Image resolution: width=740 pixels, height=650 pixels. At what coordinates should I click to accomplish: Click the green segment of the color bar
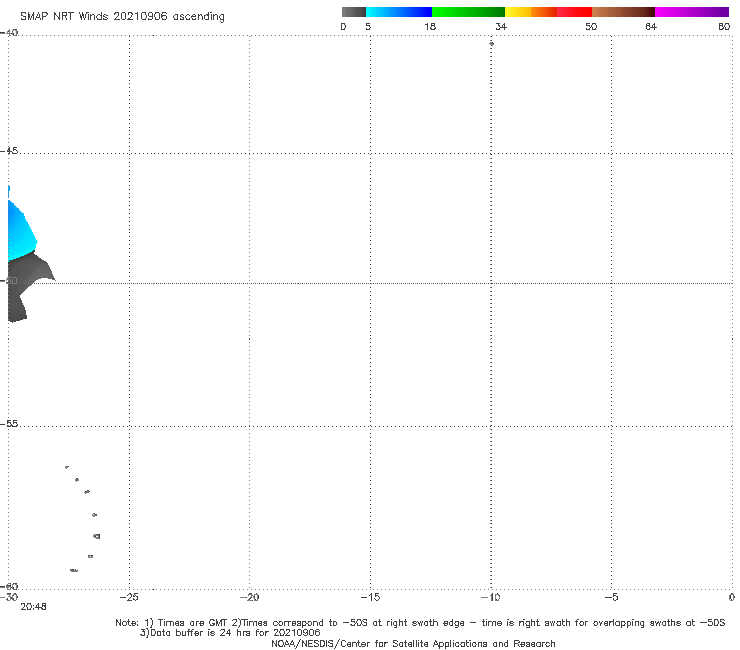click(x=468, y=12)
